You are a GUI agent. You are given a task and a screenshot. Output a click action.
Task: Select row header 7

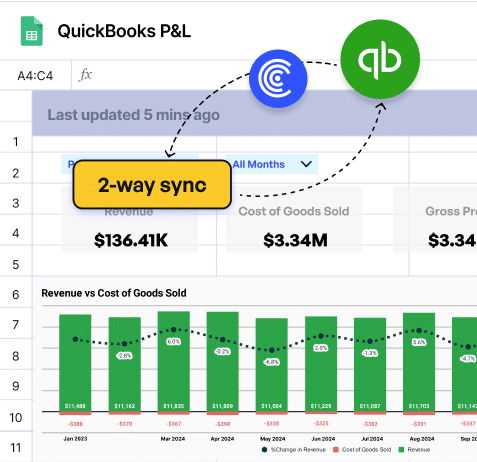pyautogui.click(x=16, y=325)
